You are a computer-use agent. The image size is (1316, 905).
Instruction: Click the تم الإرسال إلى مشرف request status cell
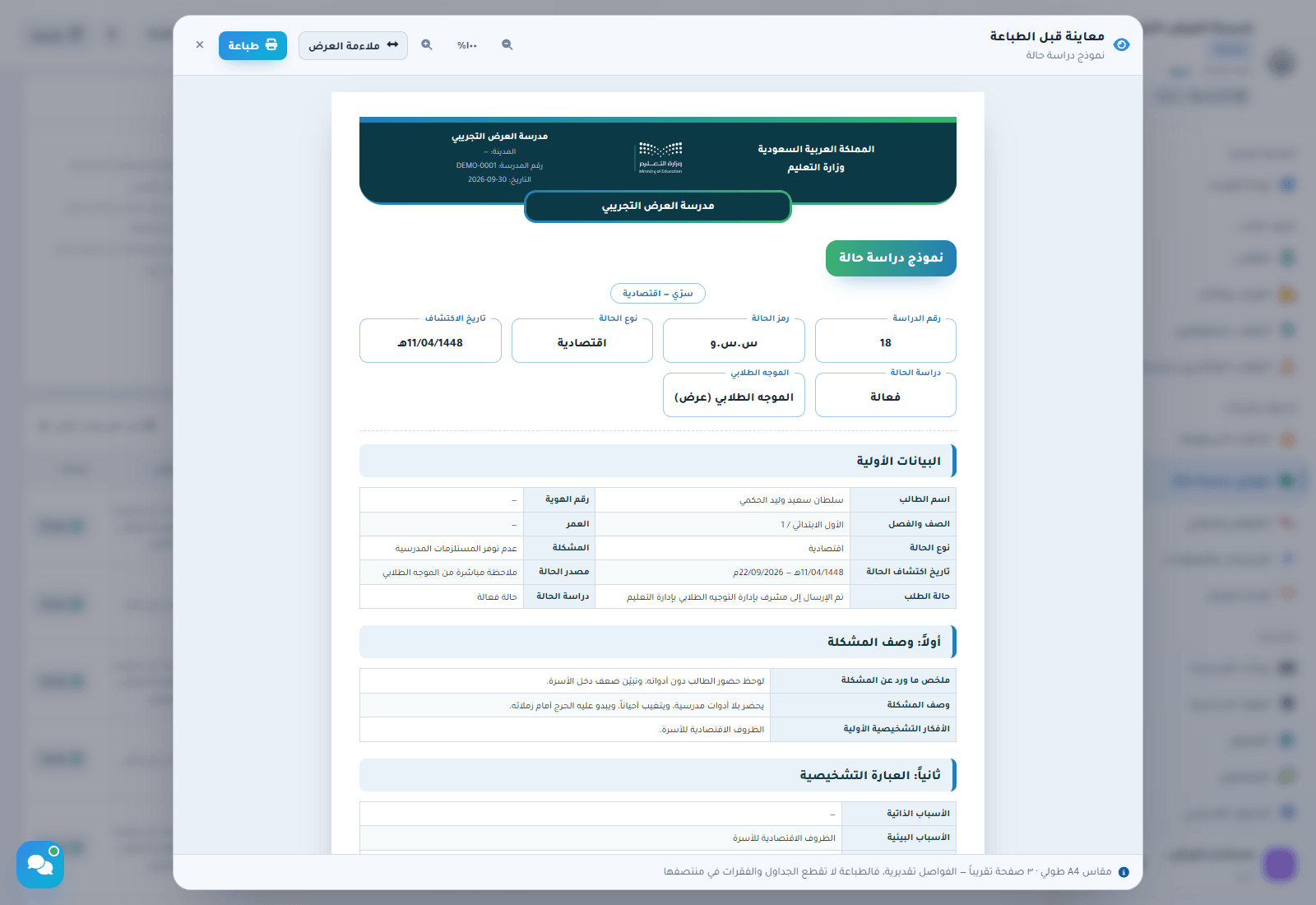[x=723, y=596]
